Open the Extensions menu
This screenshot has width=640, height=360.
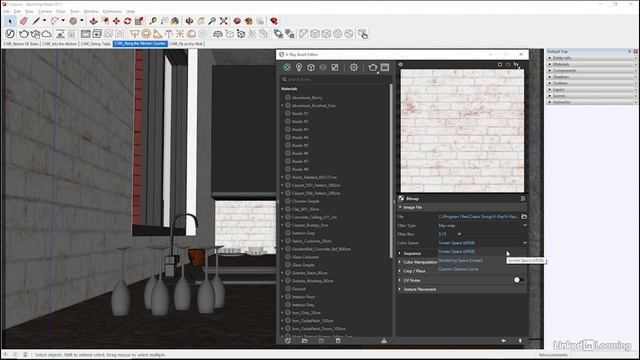click(x=112, y=11)
